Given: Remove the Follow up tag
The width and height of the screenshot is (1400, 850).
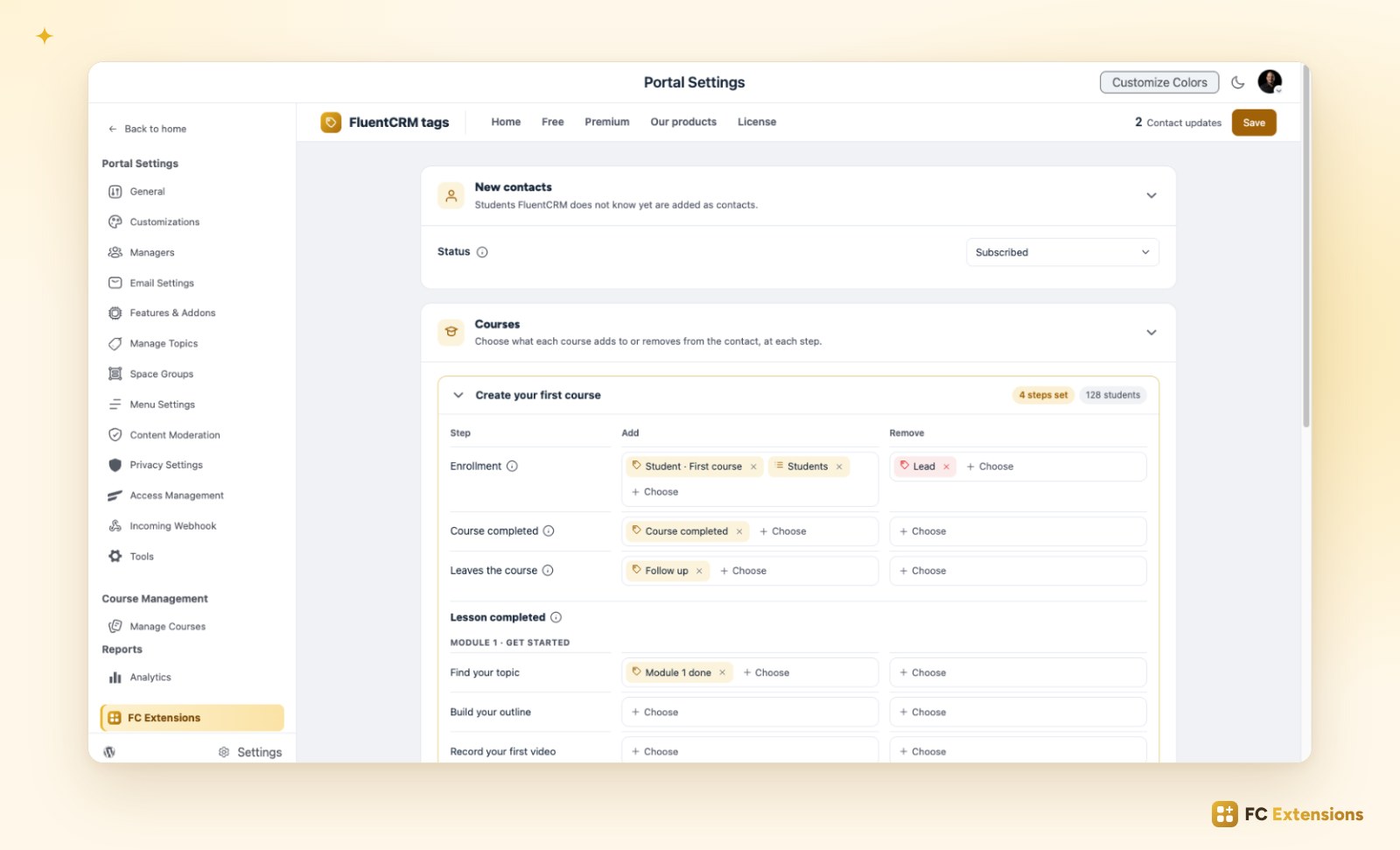Looking at the screenshot, I should tap(699, 571).
